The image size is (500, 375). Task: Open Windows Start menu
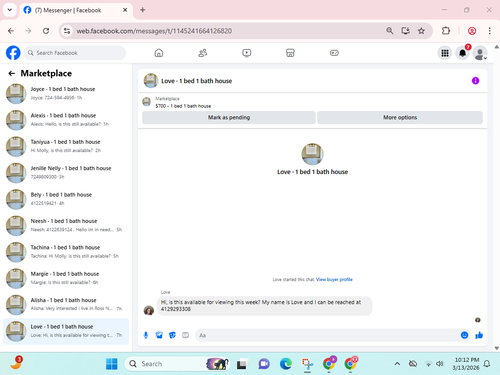tap(111, 364)
